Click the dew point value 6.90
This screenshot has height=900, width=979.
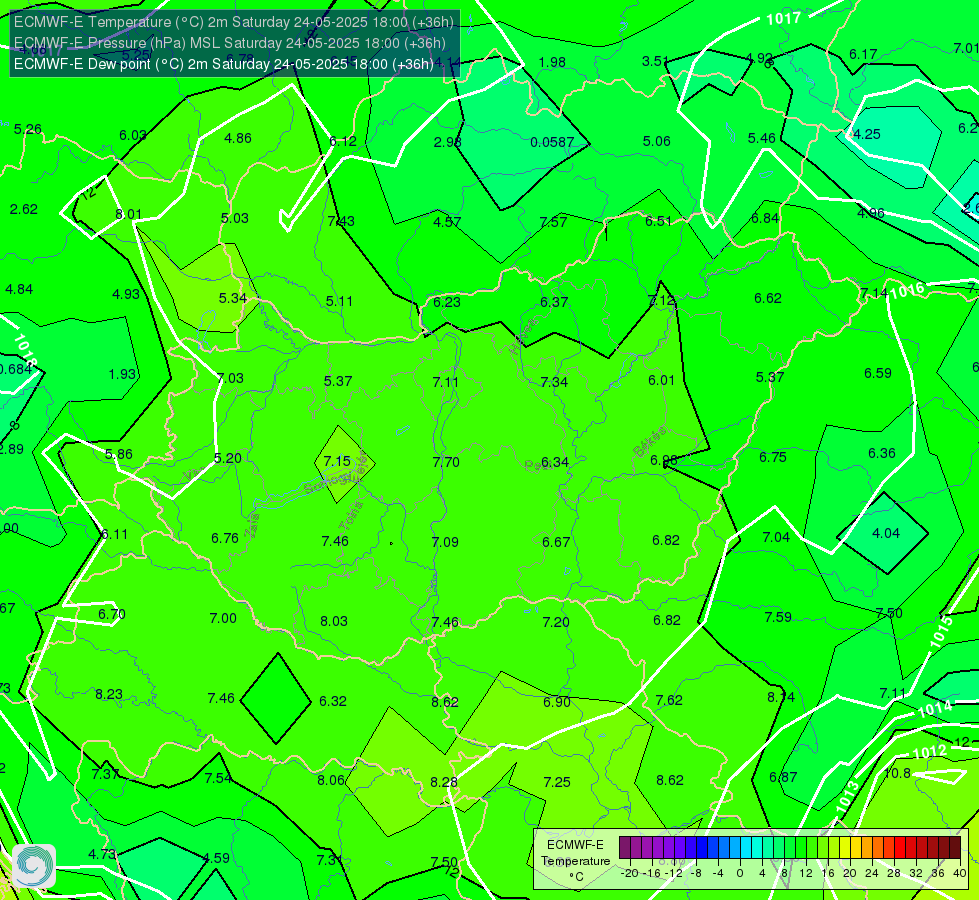(557, 702)
